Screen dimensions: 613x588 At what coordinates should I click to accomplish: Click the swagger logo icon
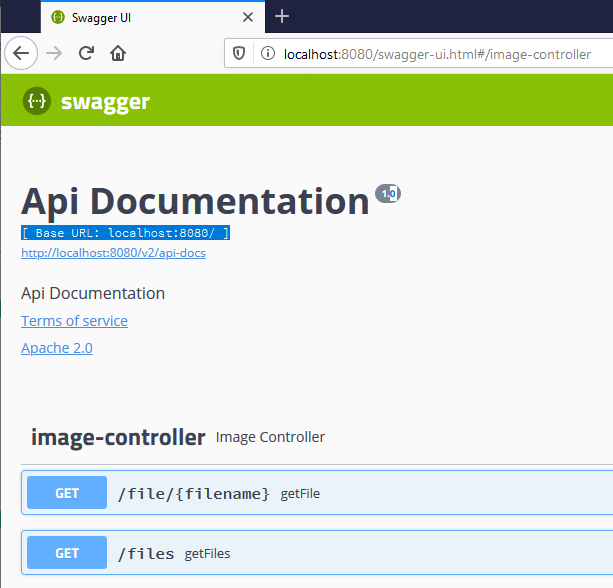(x=37, y=101)
